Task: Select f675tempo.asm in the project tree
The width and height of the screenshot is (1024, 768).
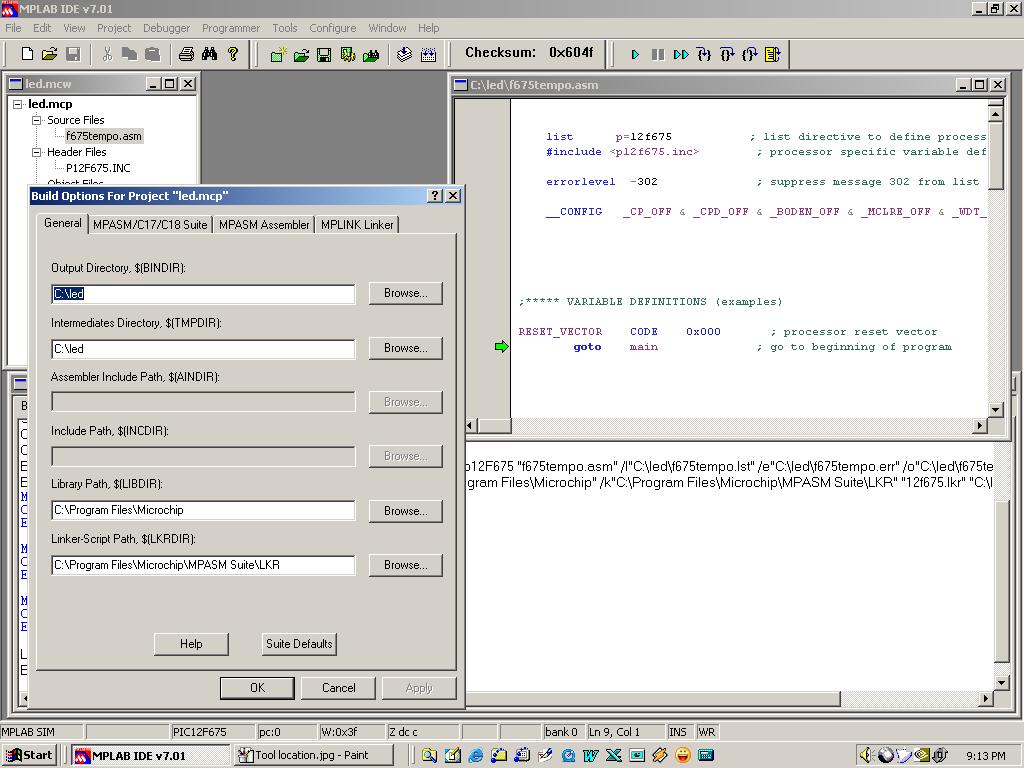Action: (104, 136)
